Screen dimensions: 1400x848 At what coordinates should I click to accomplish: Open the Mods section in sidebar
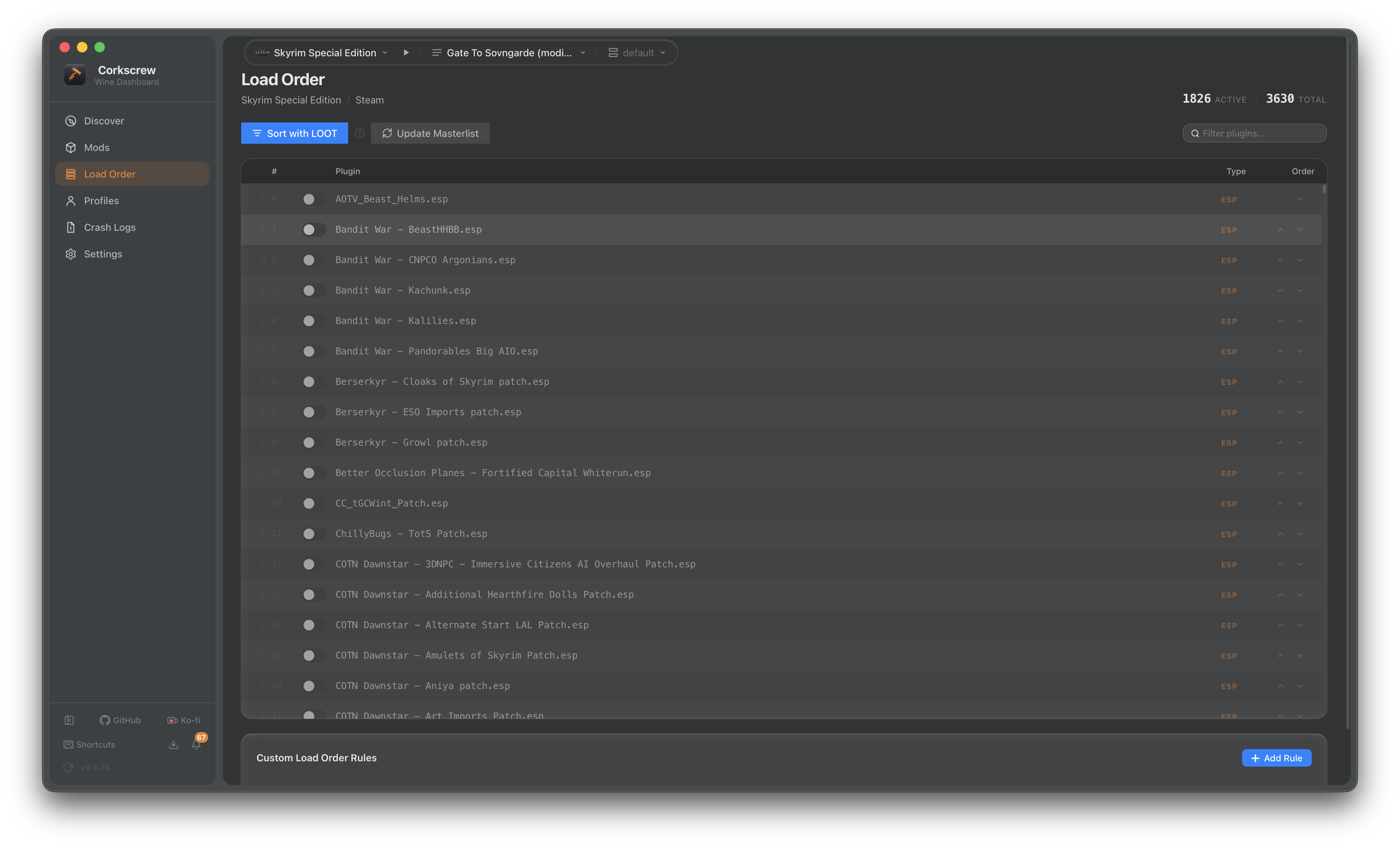[97, 147]
